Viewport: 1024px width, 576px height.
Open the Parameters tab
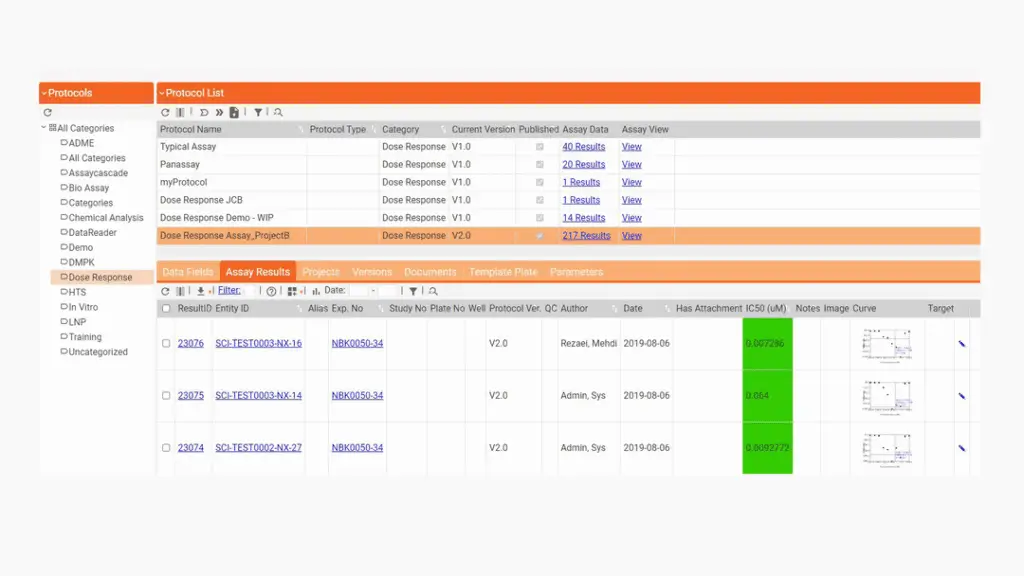pyautogui.click(x=576, y=272)
